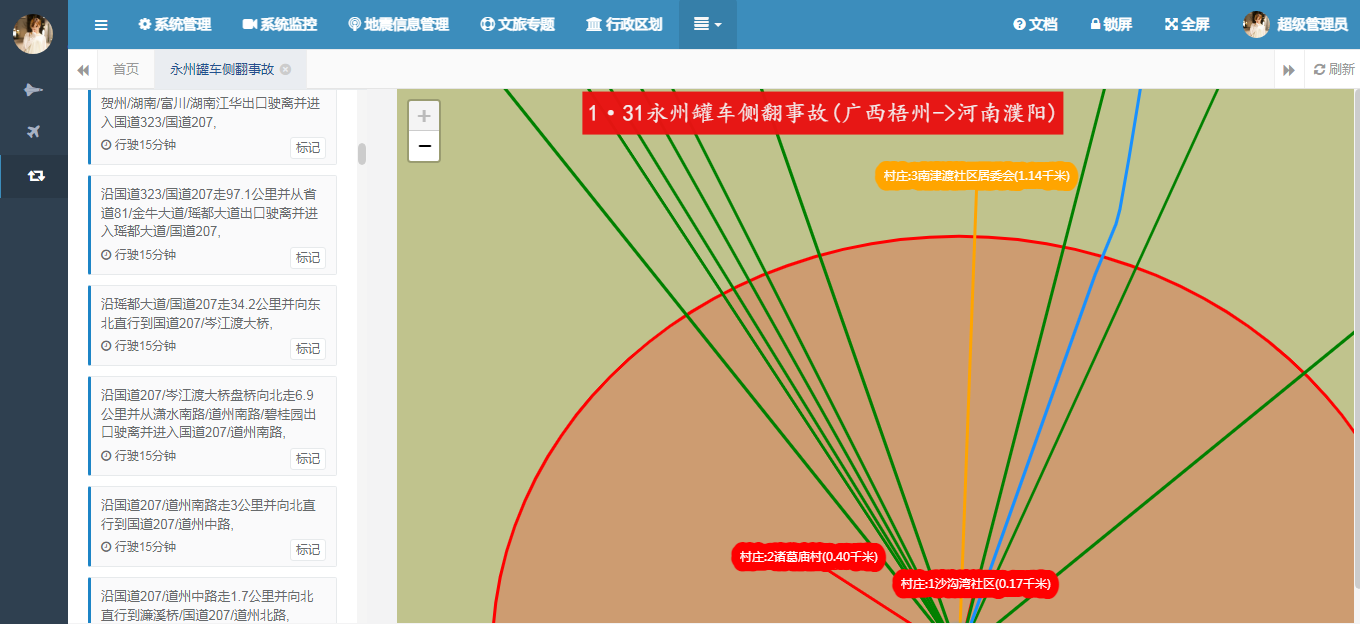The width and height of the screenshot is (1360, 624).
Task: Click the route list scrollbar thumb
Action: 362,154
